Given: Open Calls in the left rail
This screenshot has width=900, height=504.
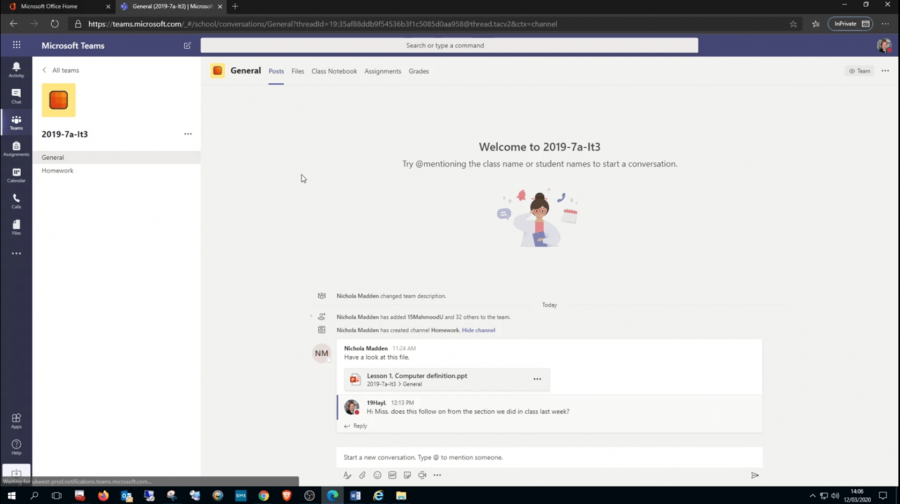Looking at the screenshot, I should point(16,200).
